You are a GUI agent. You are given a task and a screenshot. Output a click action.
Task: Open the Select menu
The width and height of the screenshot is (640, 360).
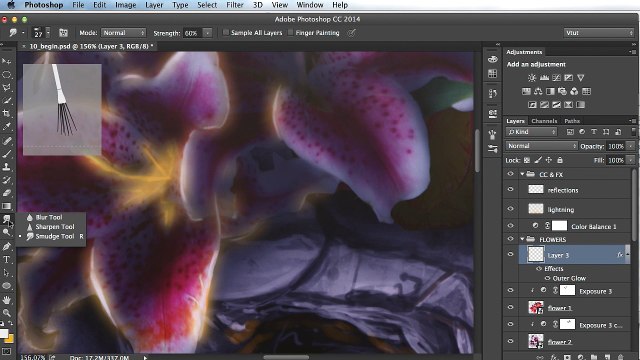[x=207, y=5]
